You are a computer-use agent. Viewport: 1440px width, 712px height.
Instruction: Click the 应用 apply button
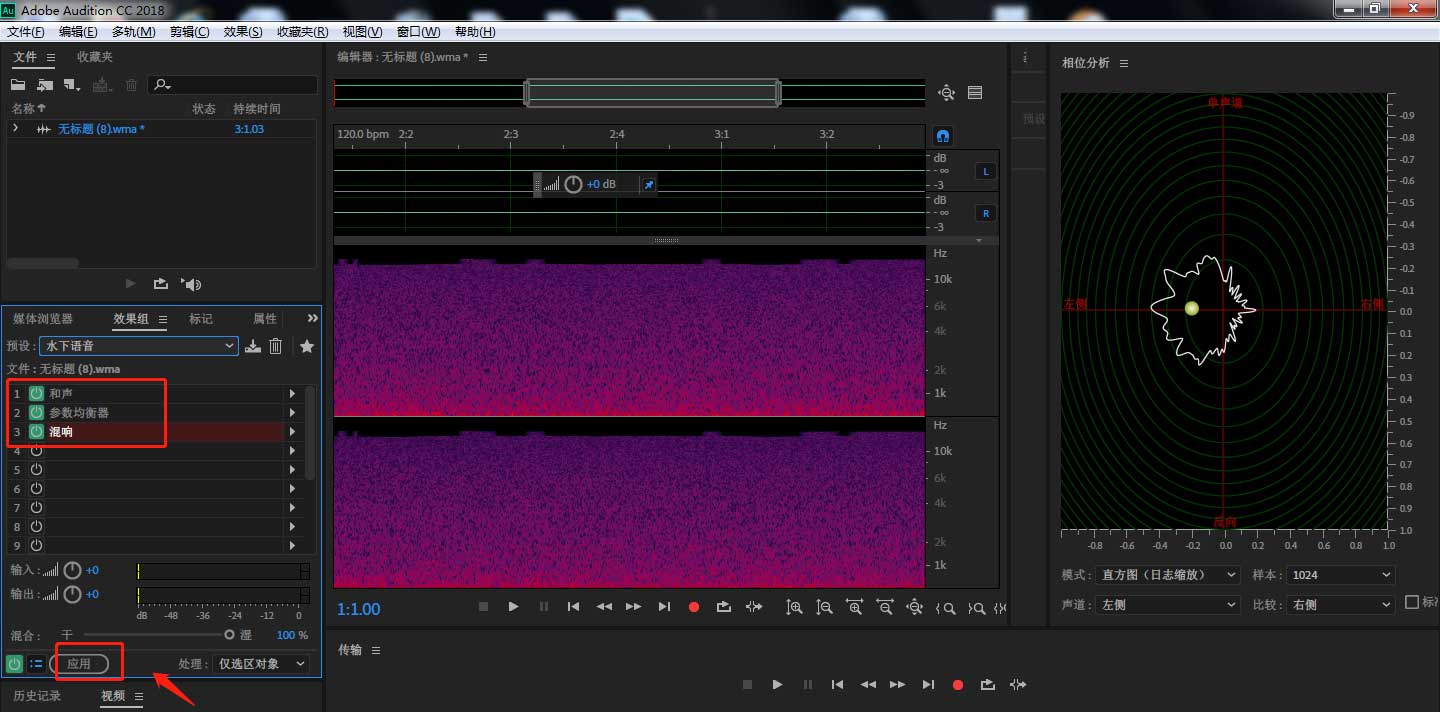tap(80, 664)
